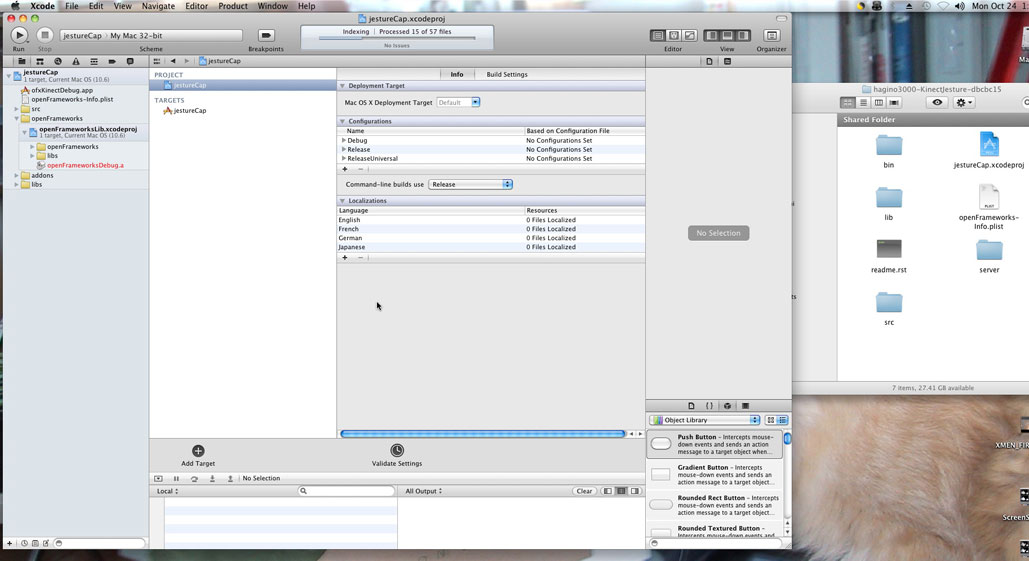Image resolution: width=1029 pixels, height=561 pixels.
Task: Show the Quick Help inspector
Action: pyautogui.click(x=727, y=61)
